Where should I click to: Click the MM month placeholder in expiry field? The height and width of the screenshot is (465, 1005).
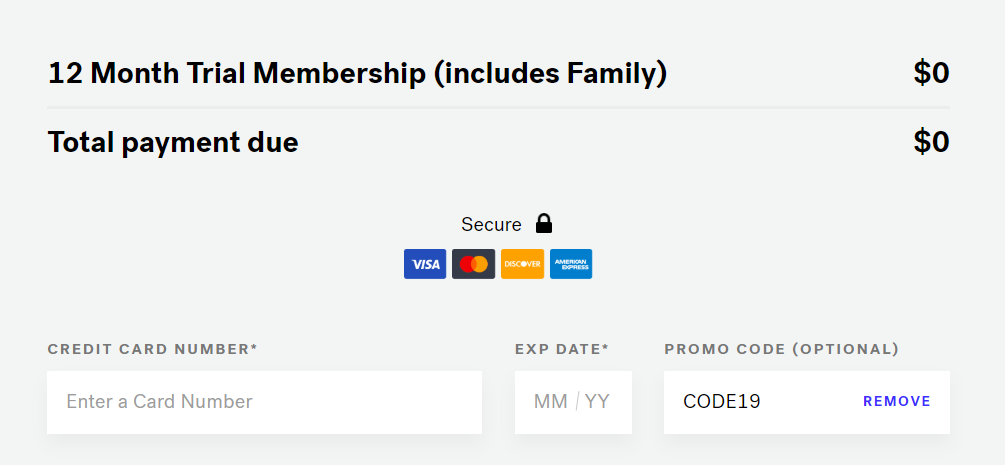pyautogui.click(x=551, y=402)
